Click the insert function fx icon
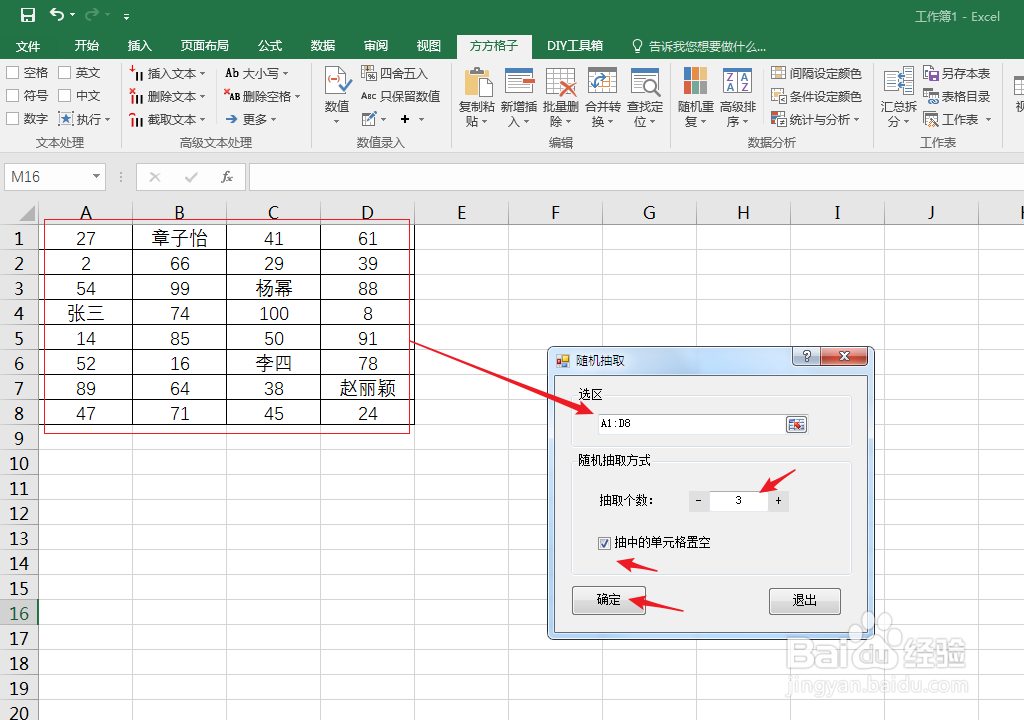This screenshot has height=720, width=1024. coord(227,177)
